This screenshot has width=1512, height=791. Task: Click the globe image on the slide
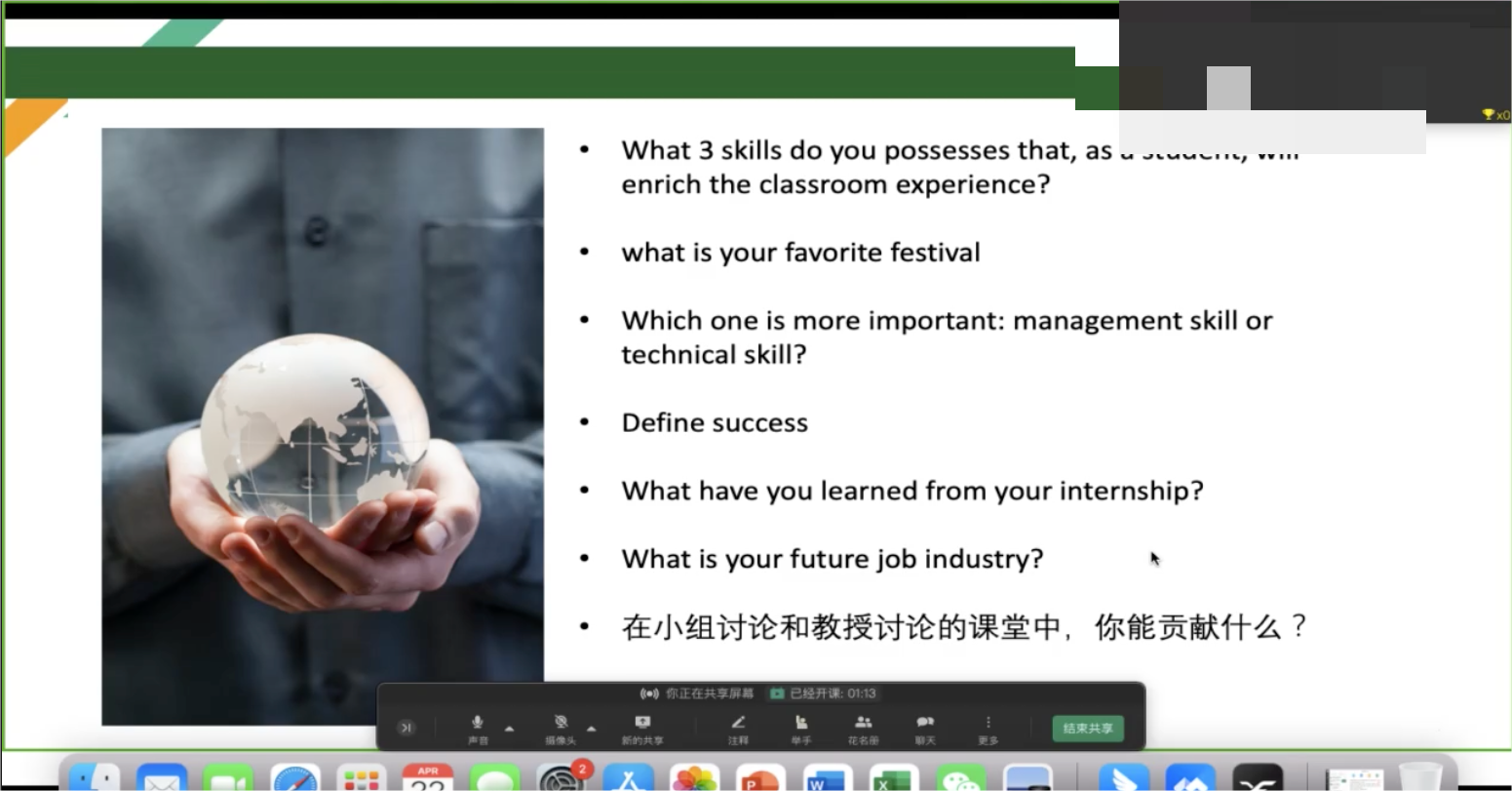[x=314, y=427]
